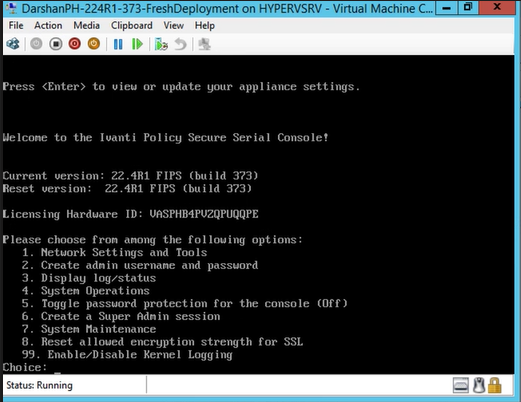Click the Revert undo arrow icon
This screenshot has width=521, height=402.
point(180,44)
